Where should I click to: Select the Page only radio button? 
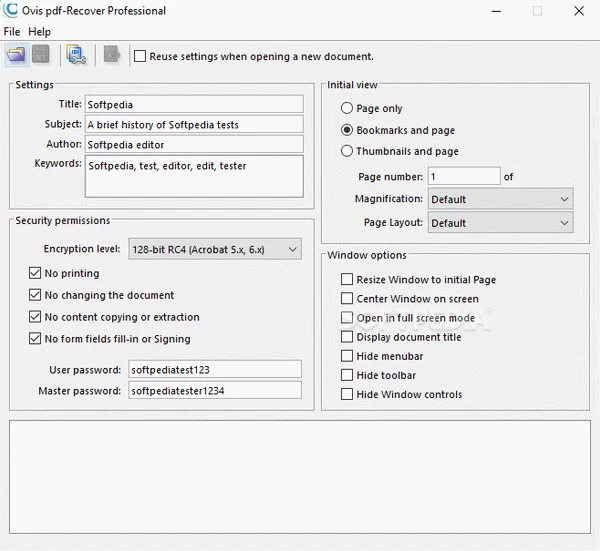pyautogui.click(x=347, y=108)
